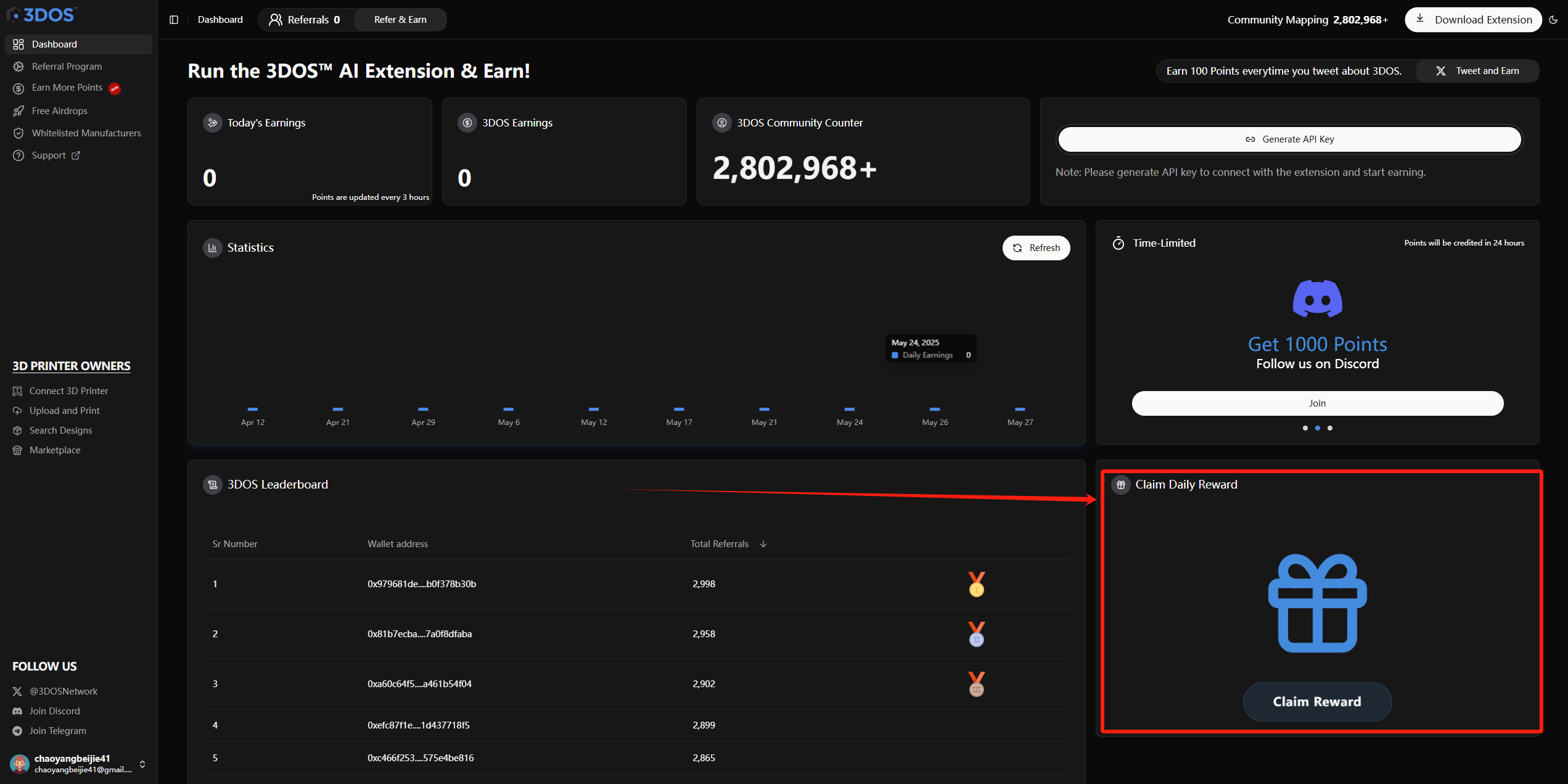Click the Today's Earnings icon

[213, 123]
